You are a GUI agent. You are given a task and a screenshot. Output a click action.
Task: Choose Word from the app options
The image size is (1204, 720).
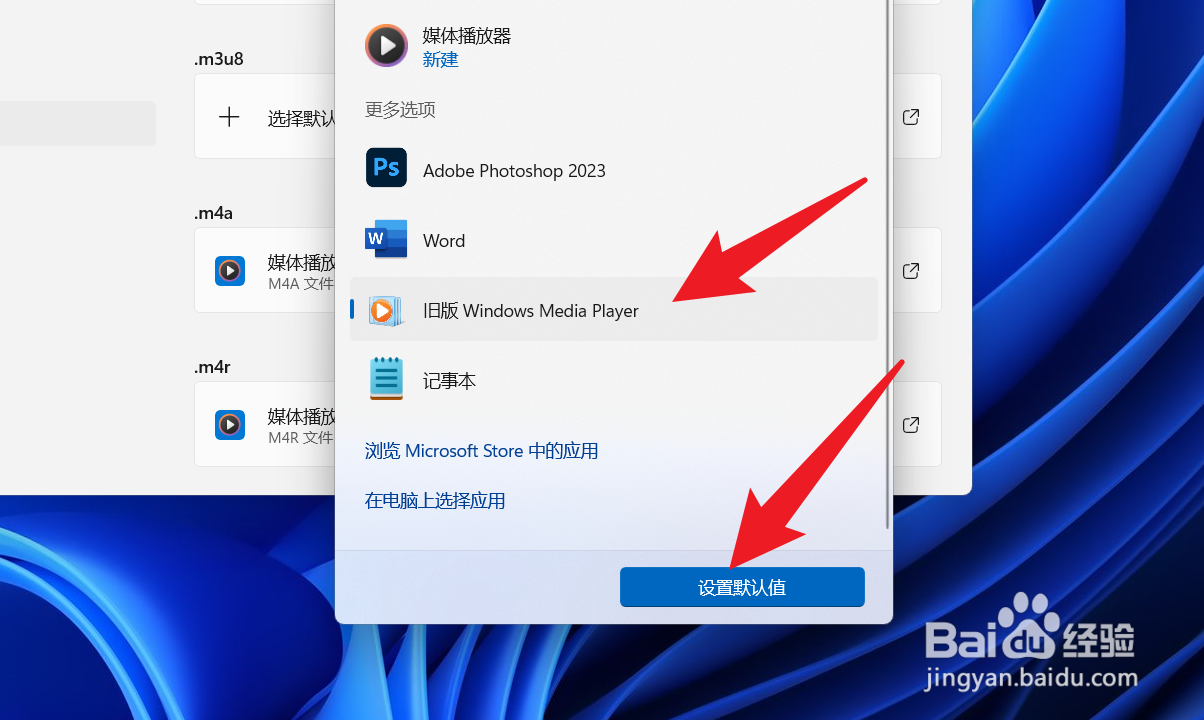point(614,240)
